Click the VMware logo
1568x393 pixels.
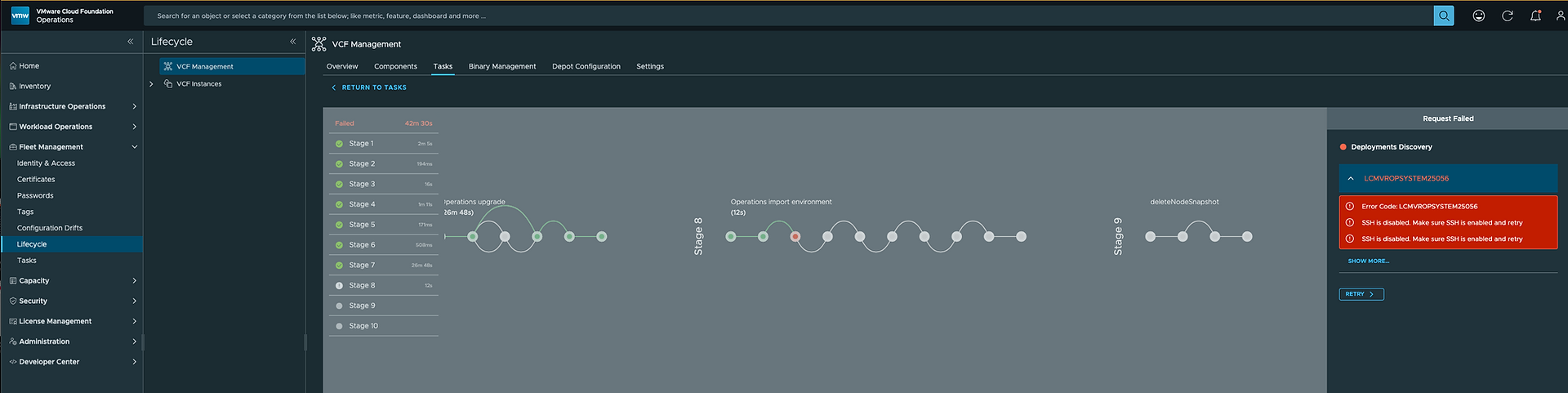(x=20, y=16)
